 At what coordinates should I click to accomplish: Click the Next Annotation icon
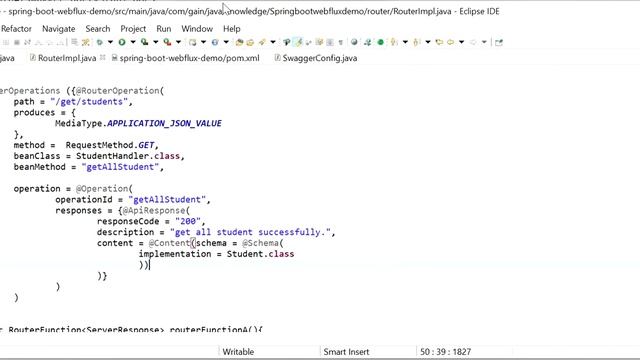(x=394, y=42)
